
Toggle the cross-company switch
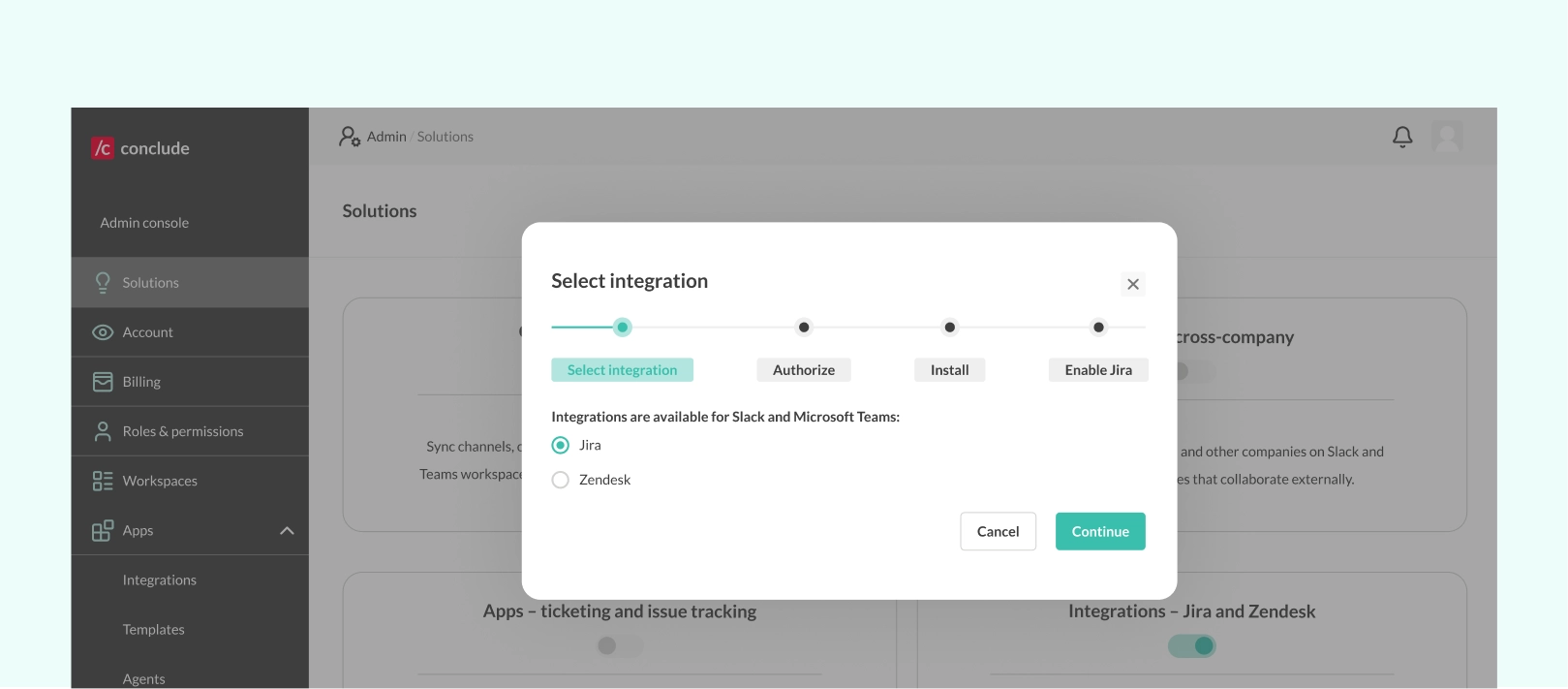1195,371
